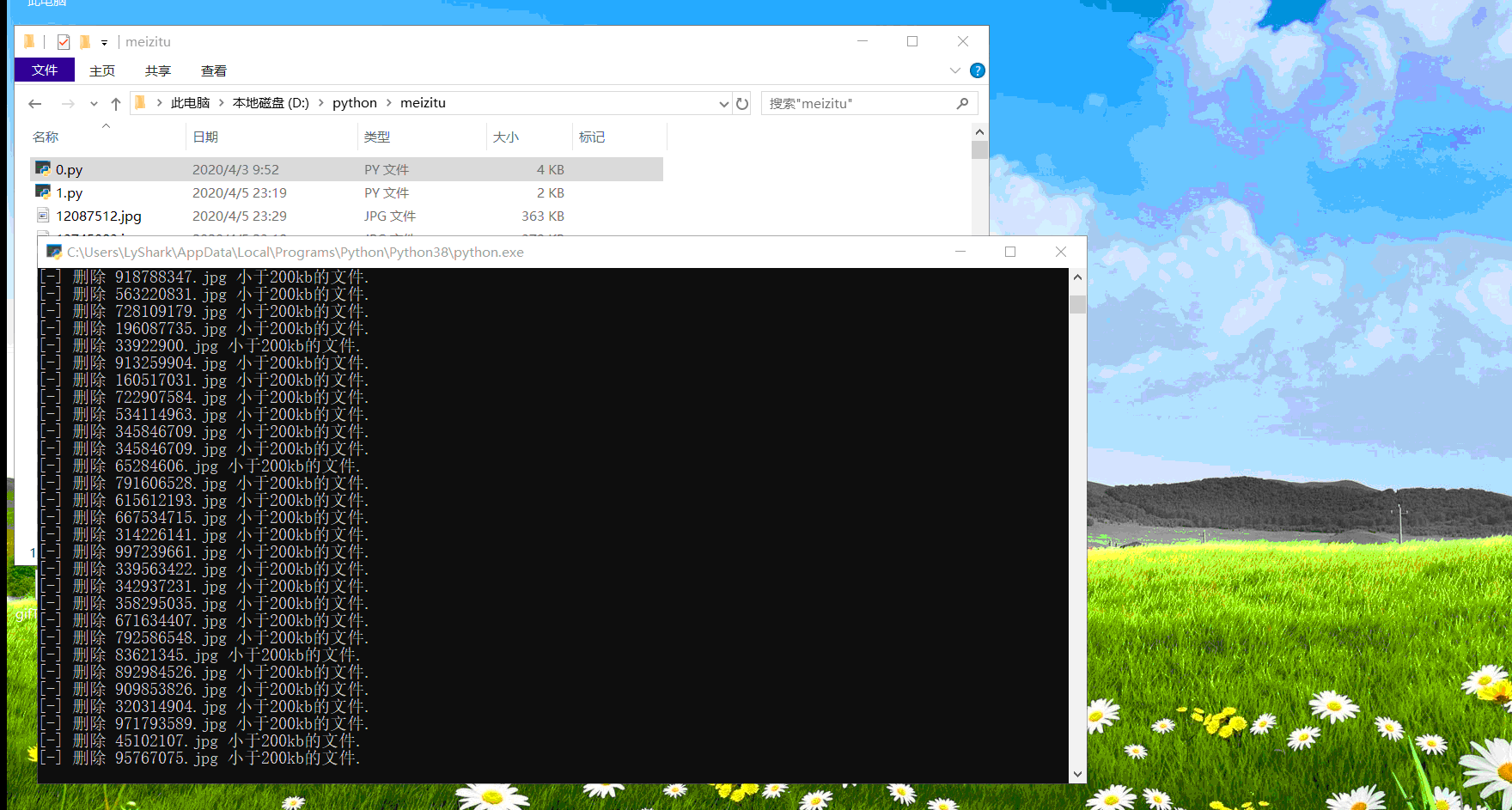The image size is (1512, 810).
Task: Click the up arrow of Explorer file list scrollbar
Action: [x=979, y=131]
